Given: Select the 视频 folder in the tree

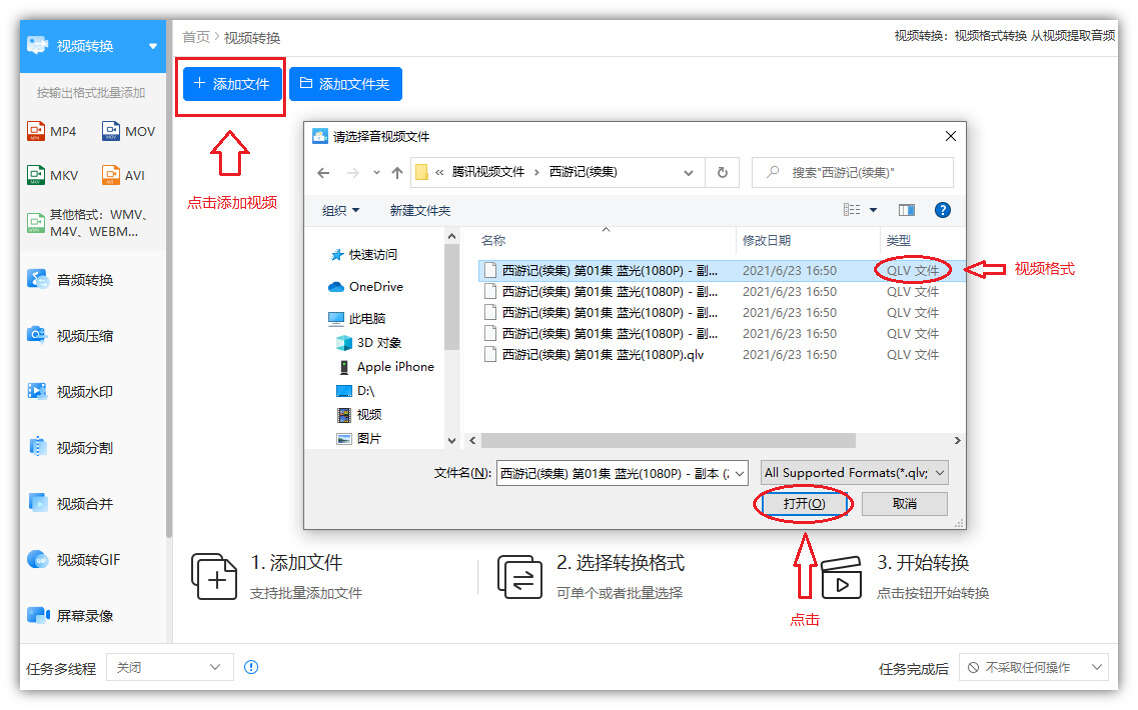Looking at the screenshot, I should point(359,415).
